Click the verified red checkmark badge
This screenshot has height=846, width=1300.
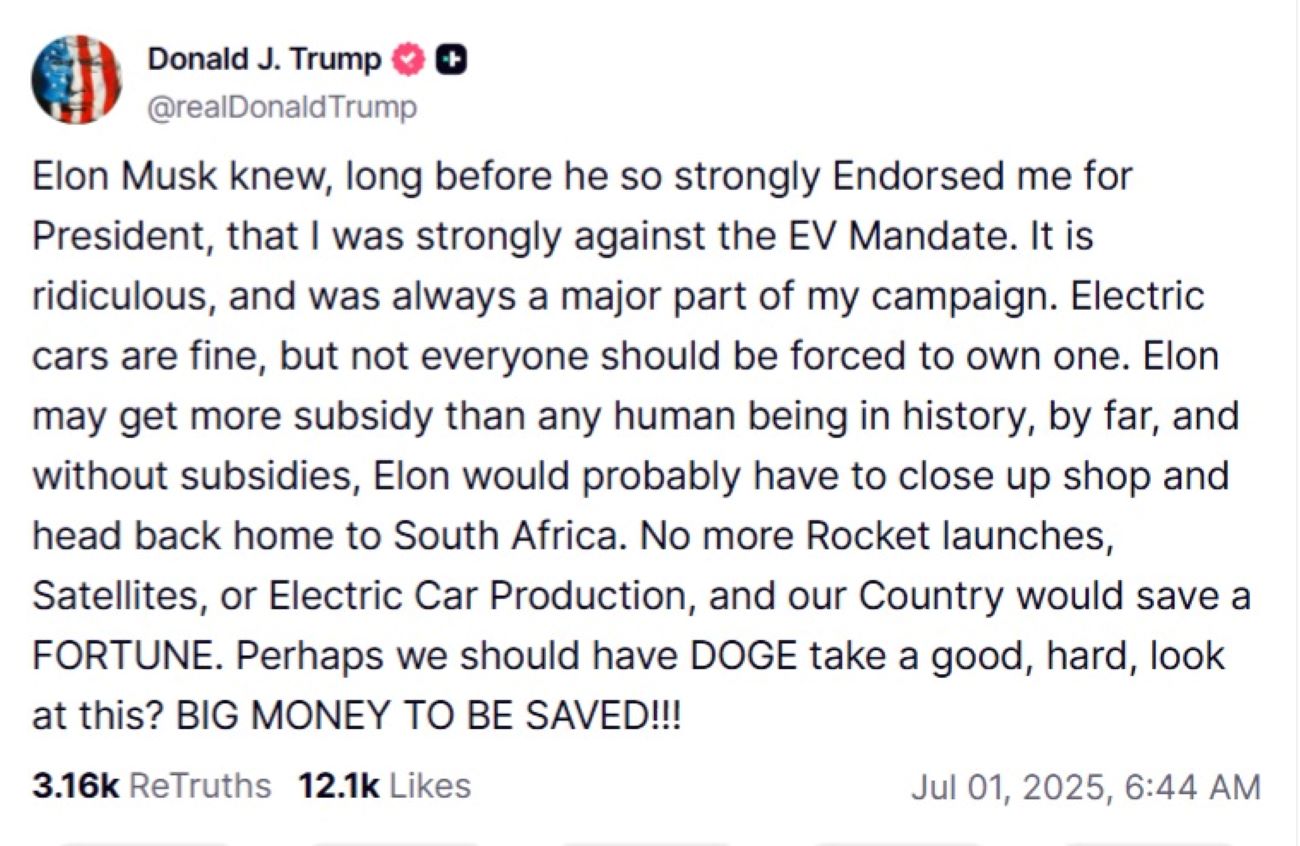[x=409, y=61]
